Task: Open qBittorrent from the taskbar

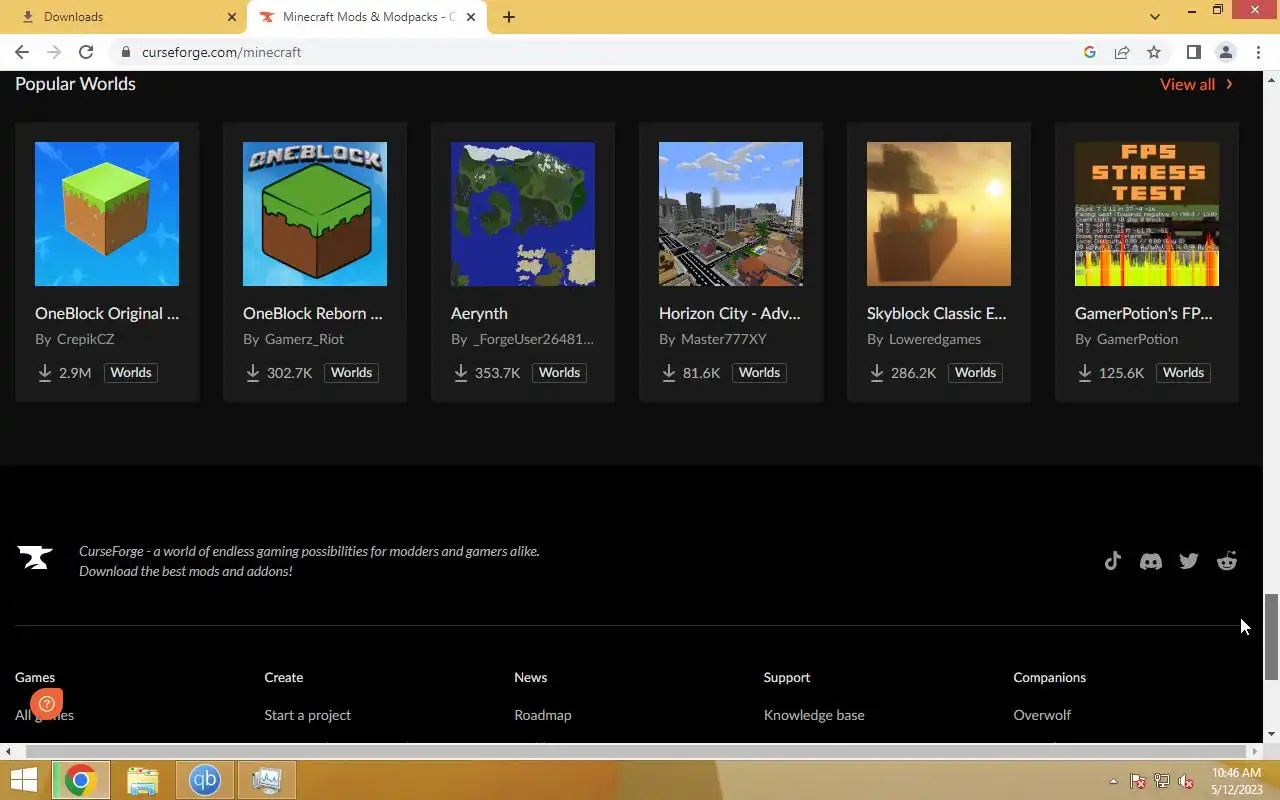Action: click(205, 780)
